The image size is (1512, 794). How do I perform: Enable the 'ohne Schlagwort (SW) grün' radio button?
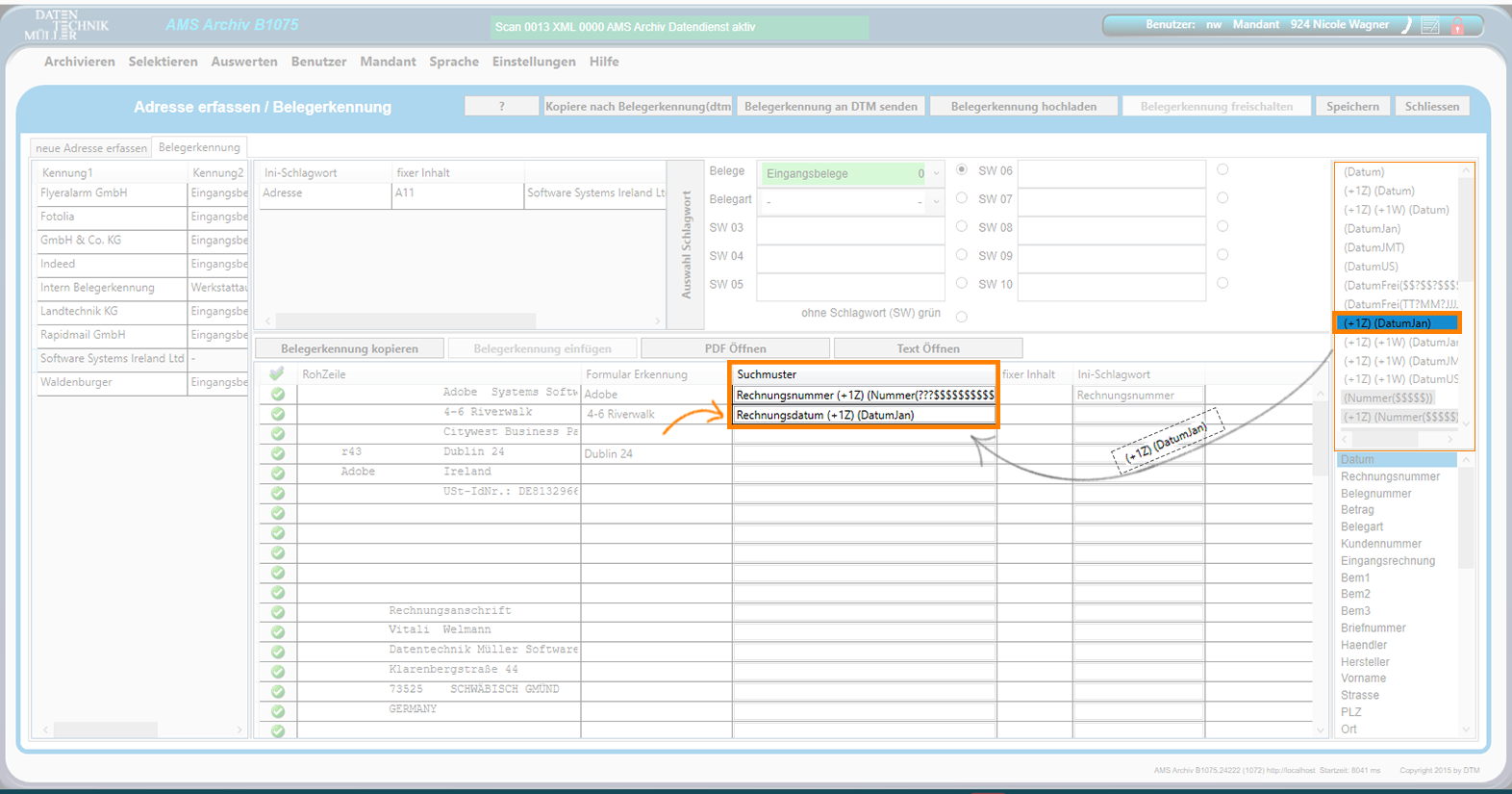962,317
